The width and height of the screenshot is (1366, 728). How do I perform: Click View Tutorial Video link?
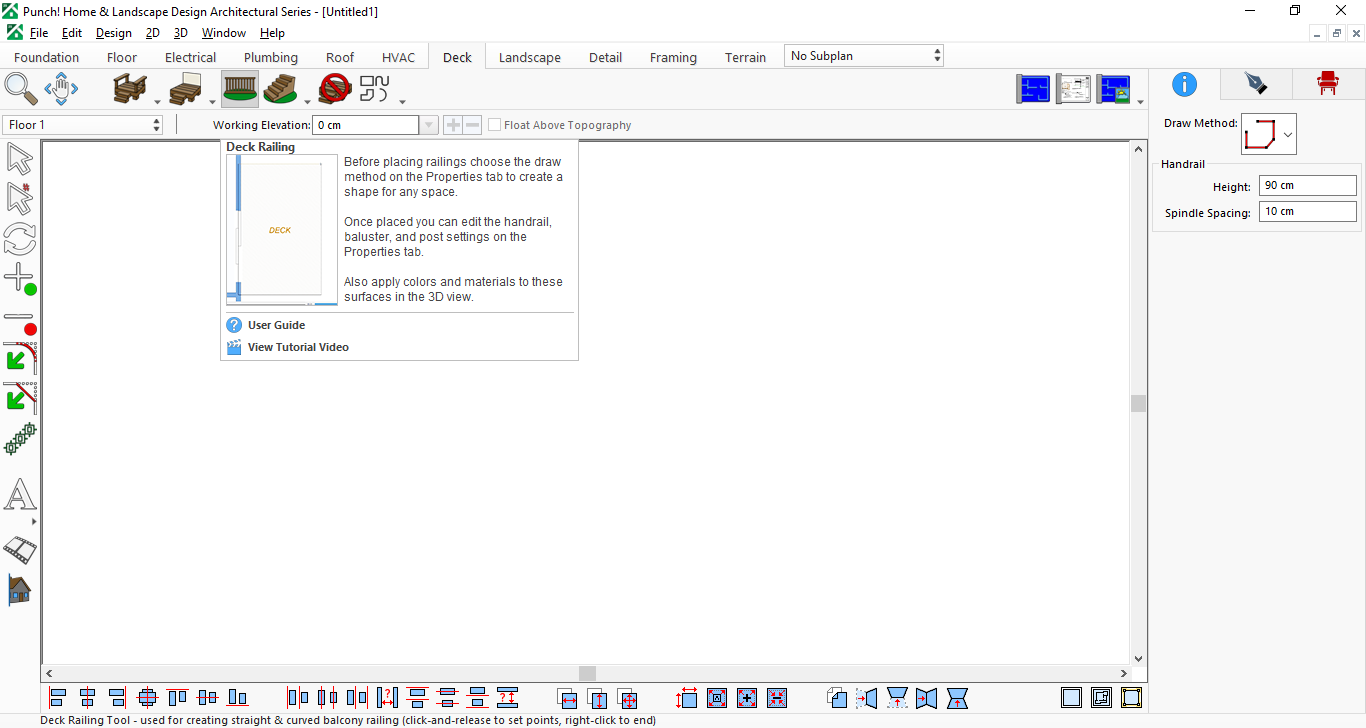pyautogui.click(x=298, y=347)
